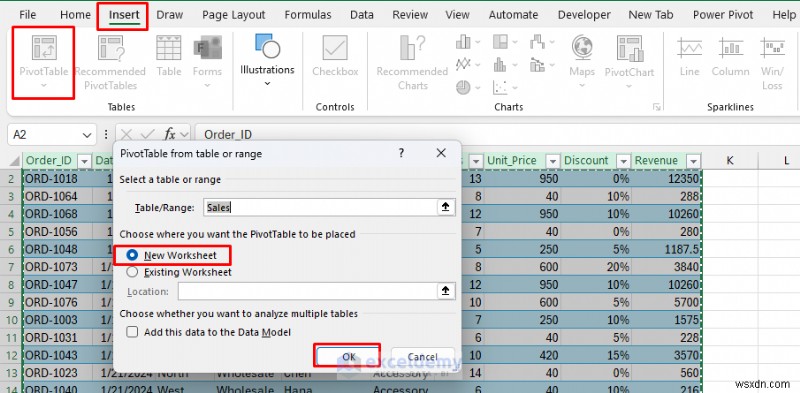Viewport: 800px width, 393px height.
Task: Select row 8 header
Action: pyautogui.click(x=11, y=284)
